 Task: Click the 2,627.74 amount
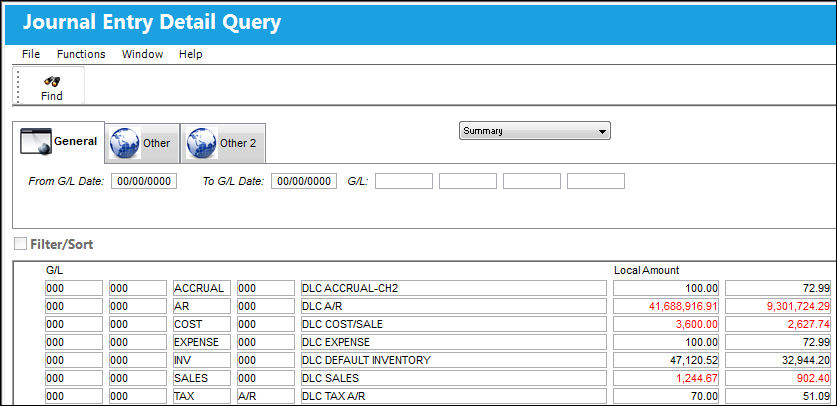pyautogui.click(x=778, y=324)
